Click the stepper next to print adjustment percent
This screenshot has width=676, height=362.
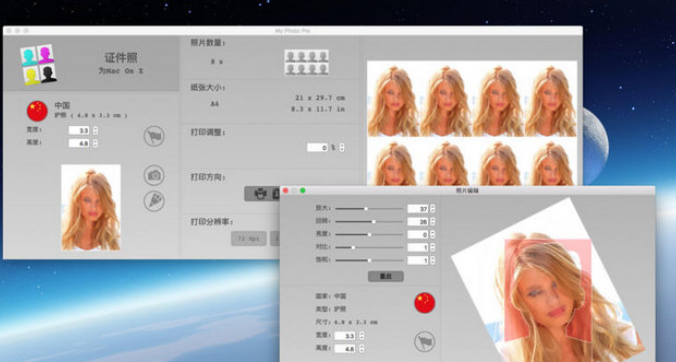click(x=342, y=147)
